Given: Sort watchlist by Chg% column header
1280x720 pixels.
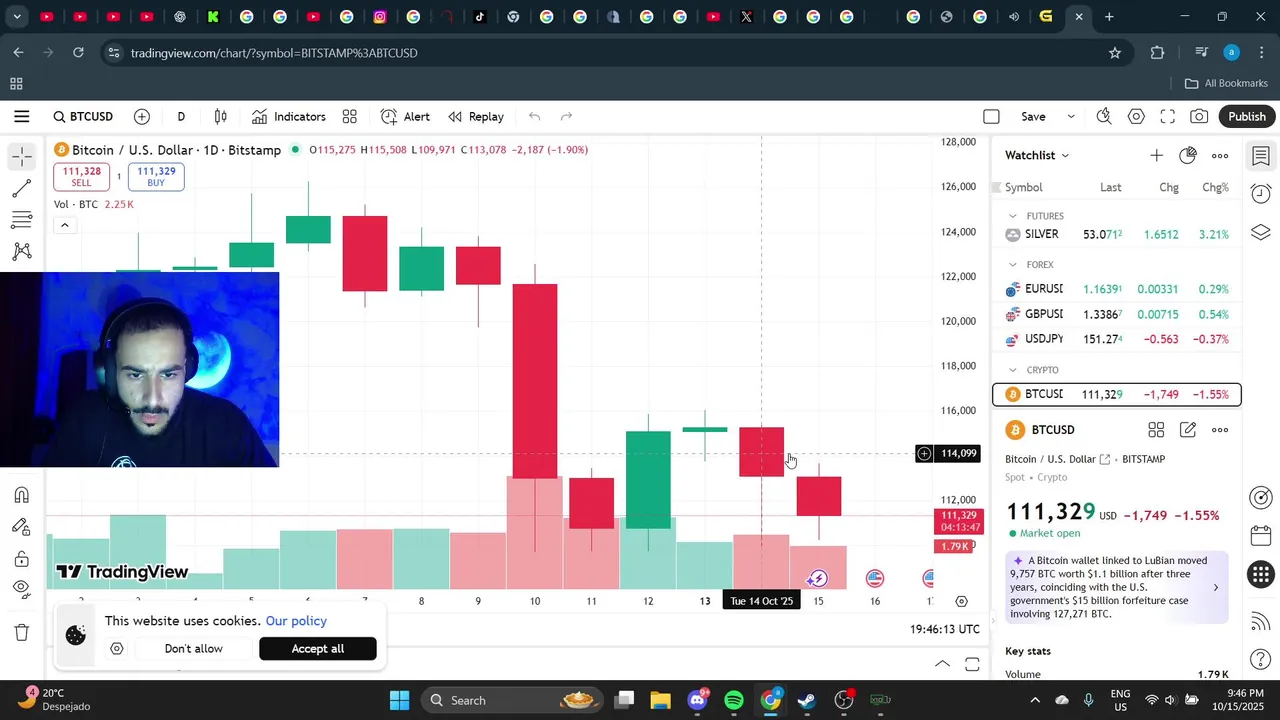Looking at the screenshot, I should pos(1215,188).
